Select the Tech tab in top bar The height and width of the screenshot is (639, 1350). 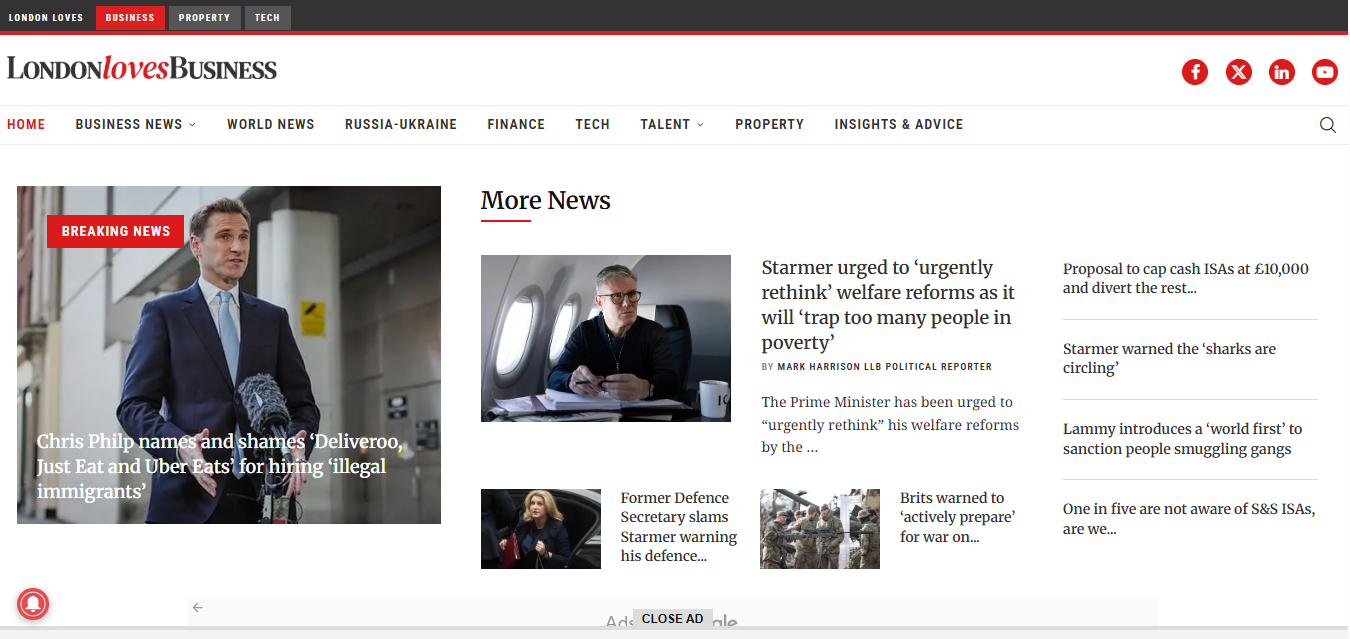coord(267,17)
